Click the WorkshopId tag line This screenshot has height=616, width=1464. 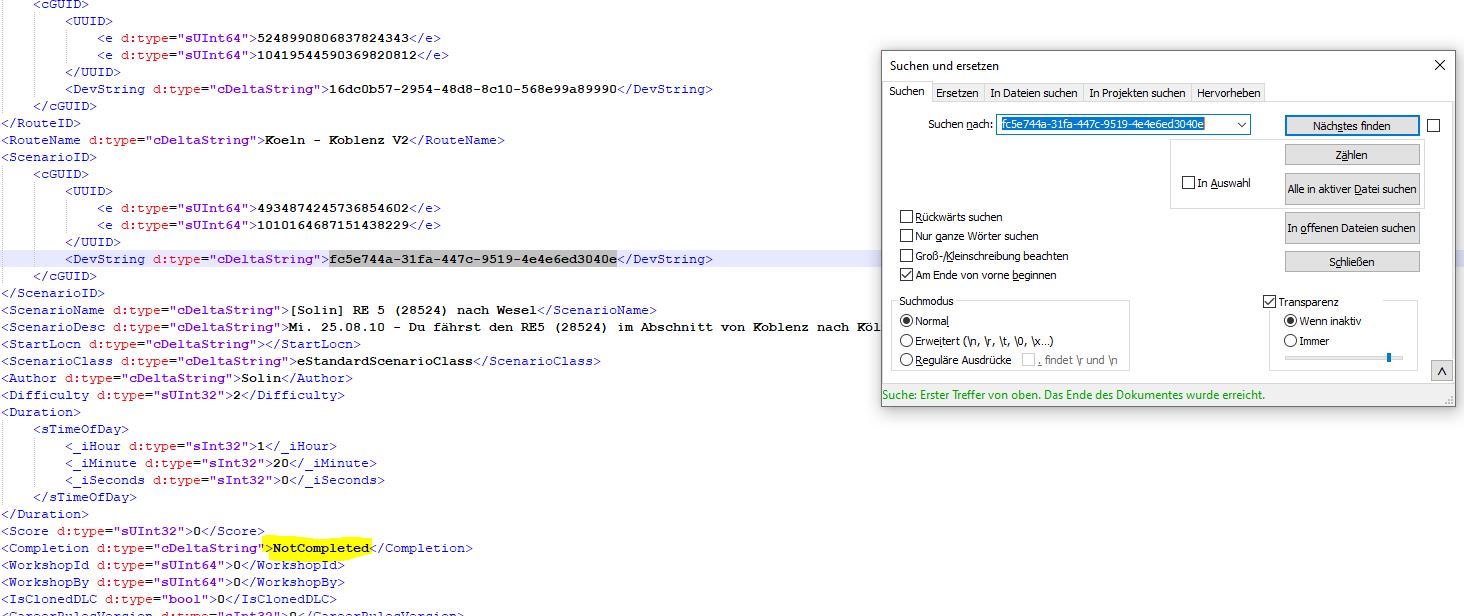pyautogui.click(x=173, y=565)
